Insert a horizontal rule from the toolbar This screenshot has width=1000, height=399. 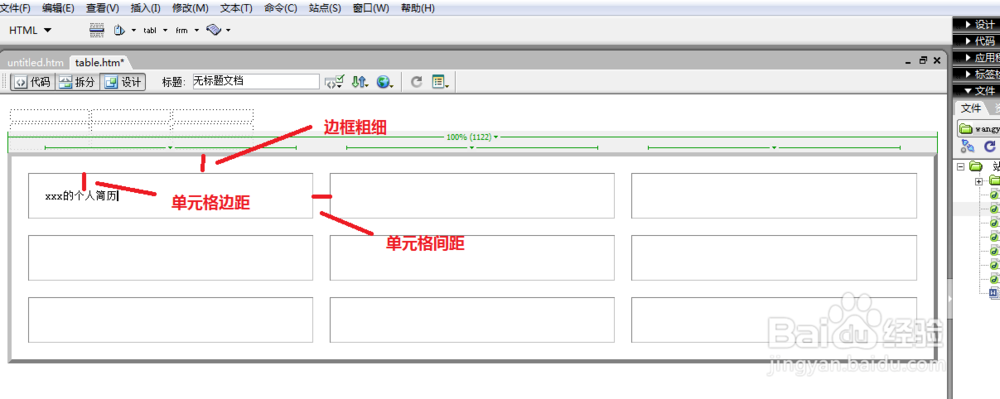click(x=96, y=30)
